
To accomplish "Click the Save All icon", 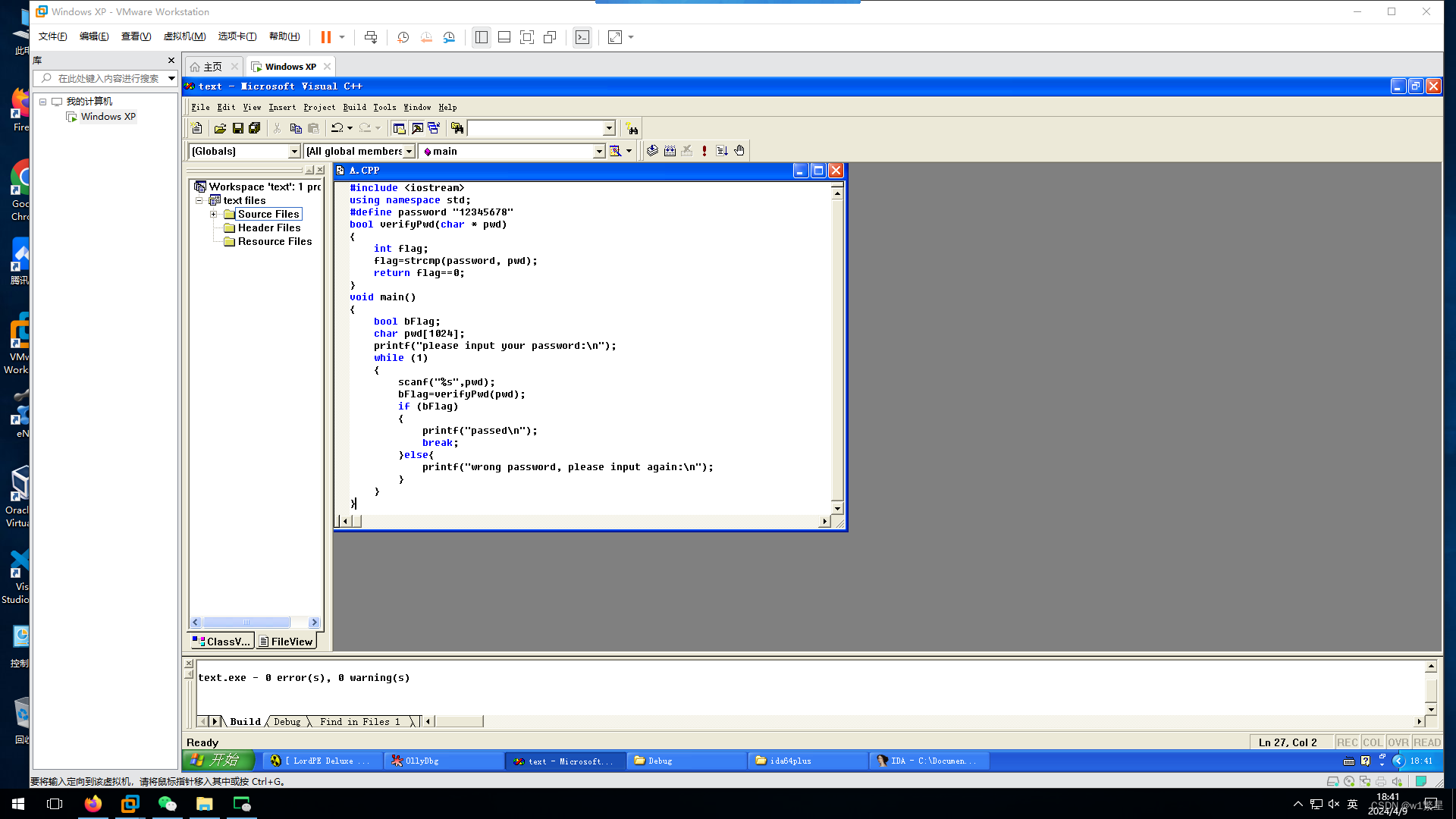I will 255,128.
